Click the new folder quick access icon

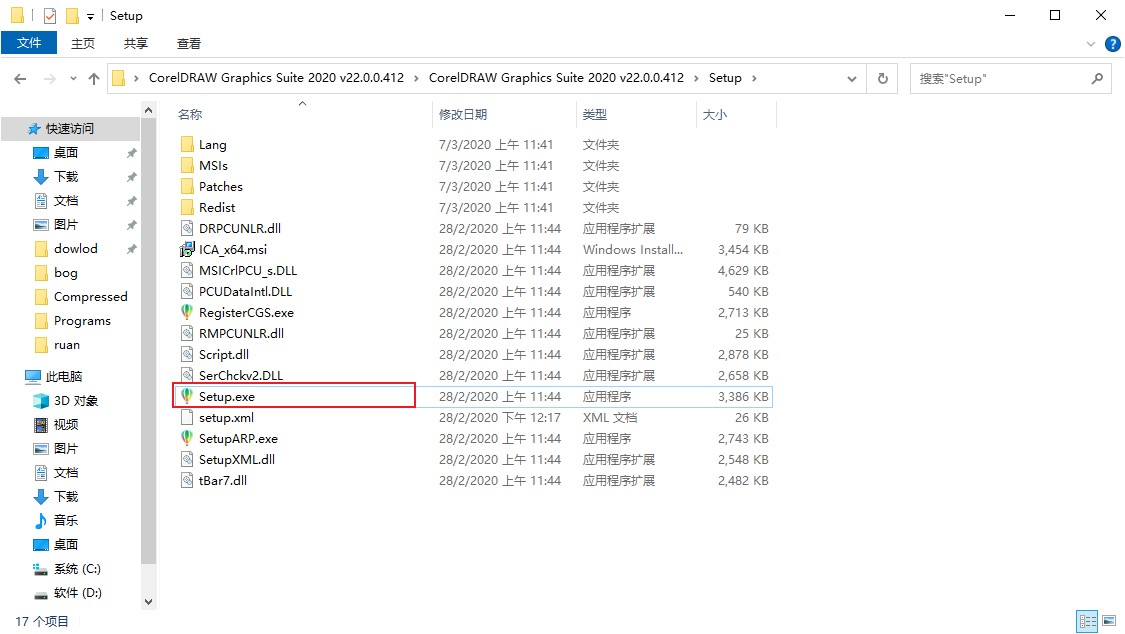point(72,15)
